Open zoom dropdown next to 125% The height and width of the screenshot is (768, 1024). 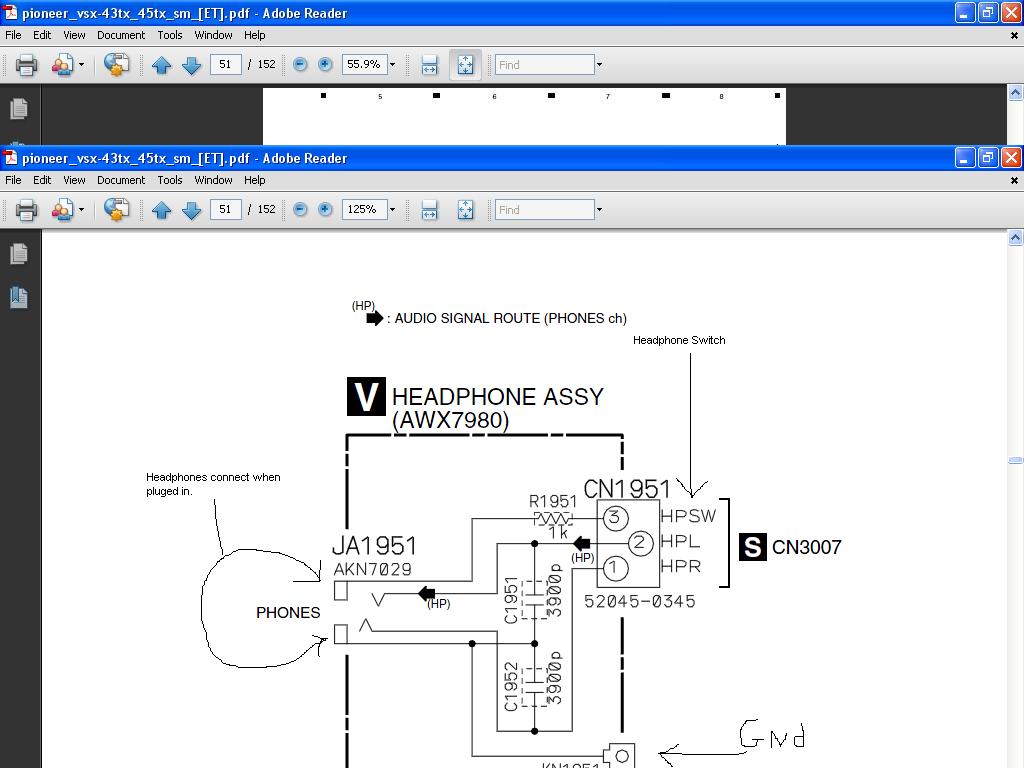pyautogui.click(x=392, y=210)
